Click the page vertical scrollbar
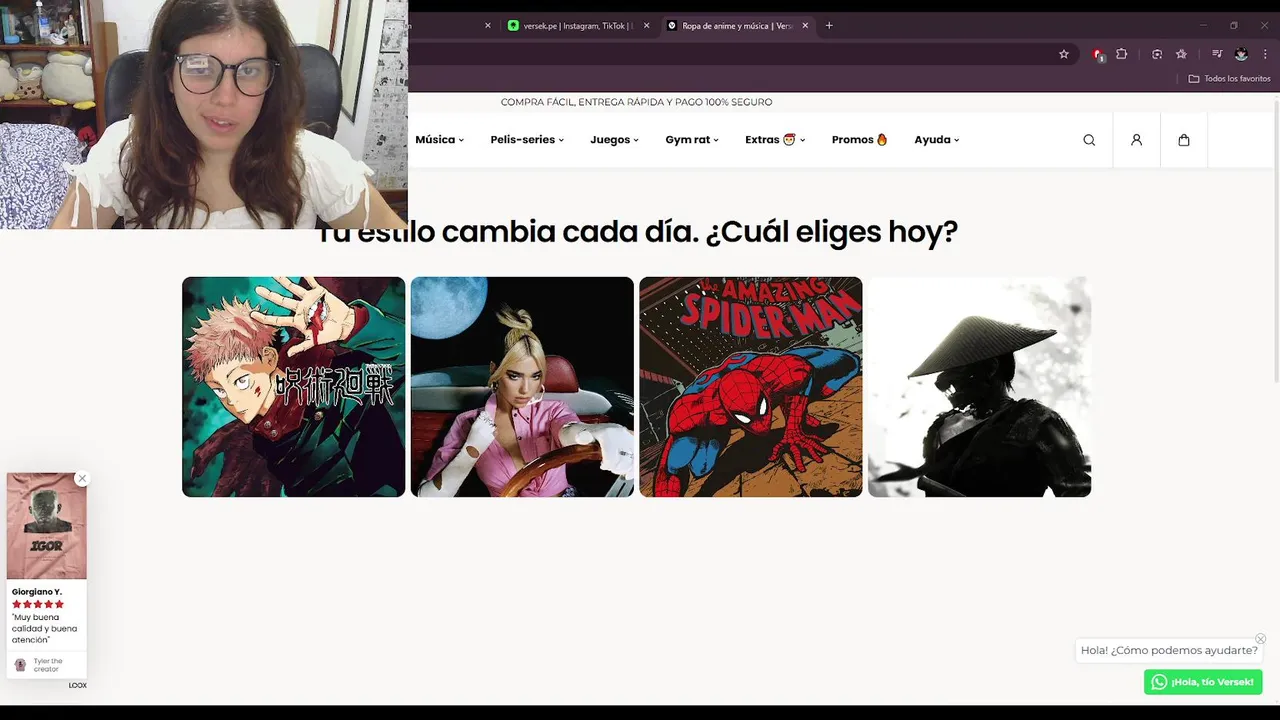Screen dimensions: 1280x720 pyautogui.click(x=1276, y=240)
